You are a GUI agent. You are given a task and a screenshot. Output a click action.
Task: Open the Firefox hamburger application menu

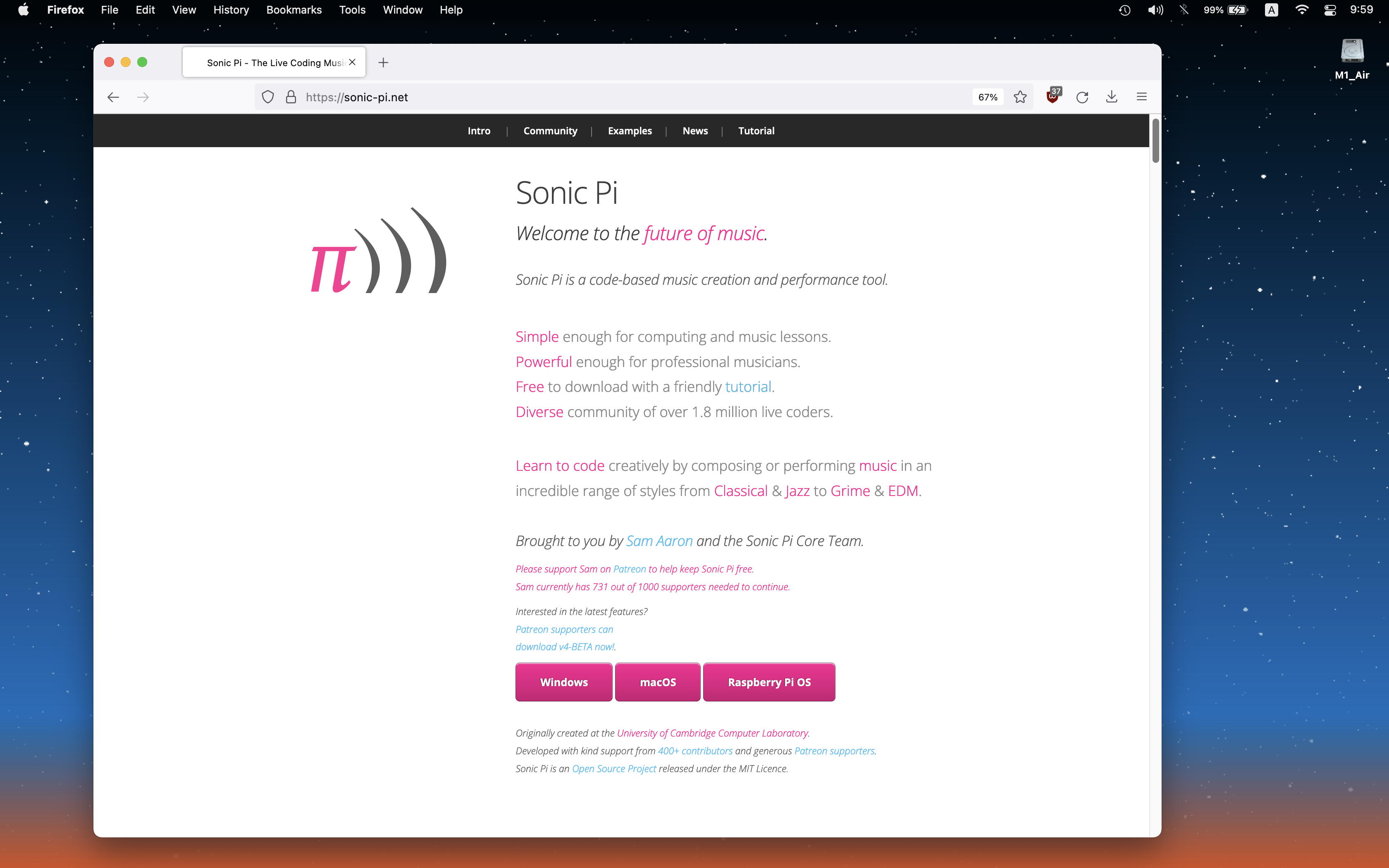pos(1142,97)
